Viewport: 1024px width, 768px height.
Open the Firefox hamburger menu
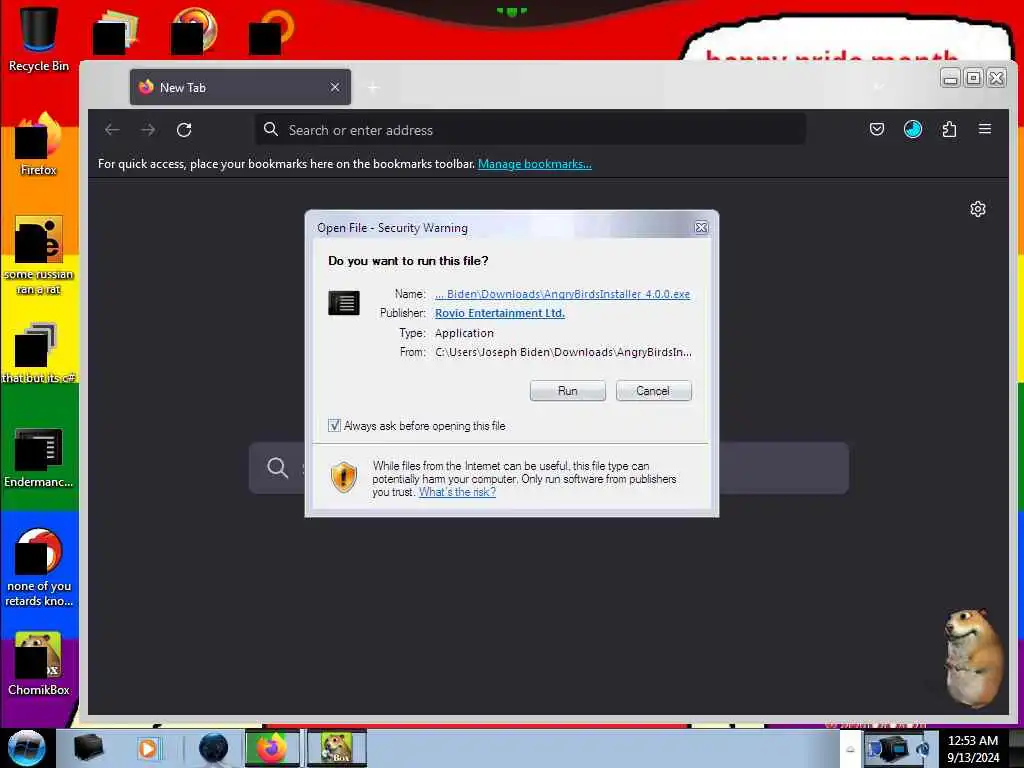pos(985,129)
